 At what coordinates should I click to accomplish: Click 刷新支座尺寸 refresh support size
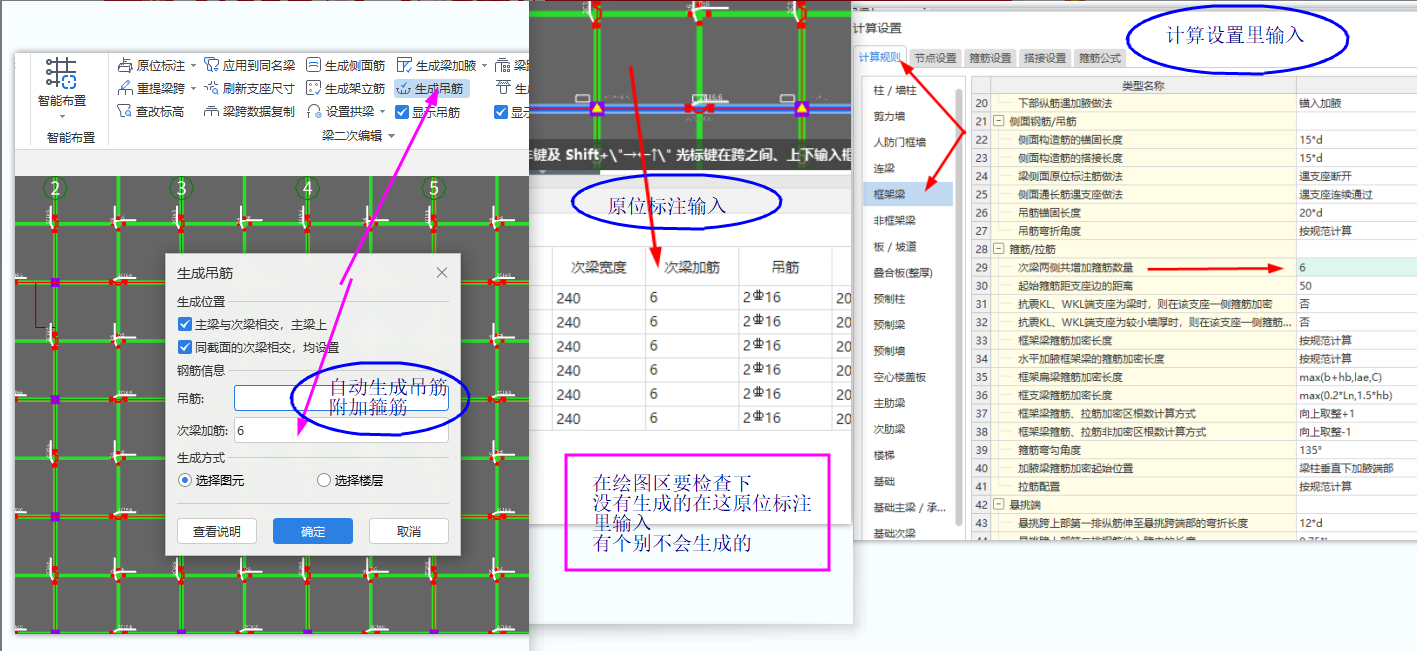(x=250, y=89)
